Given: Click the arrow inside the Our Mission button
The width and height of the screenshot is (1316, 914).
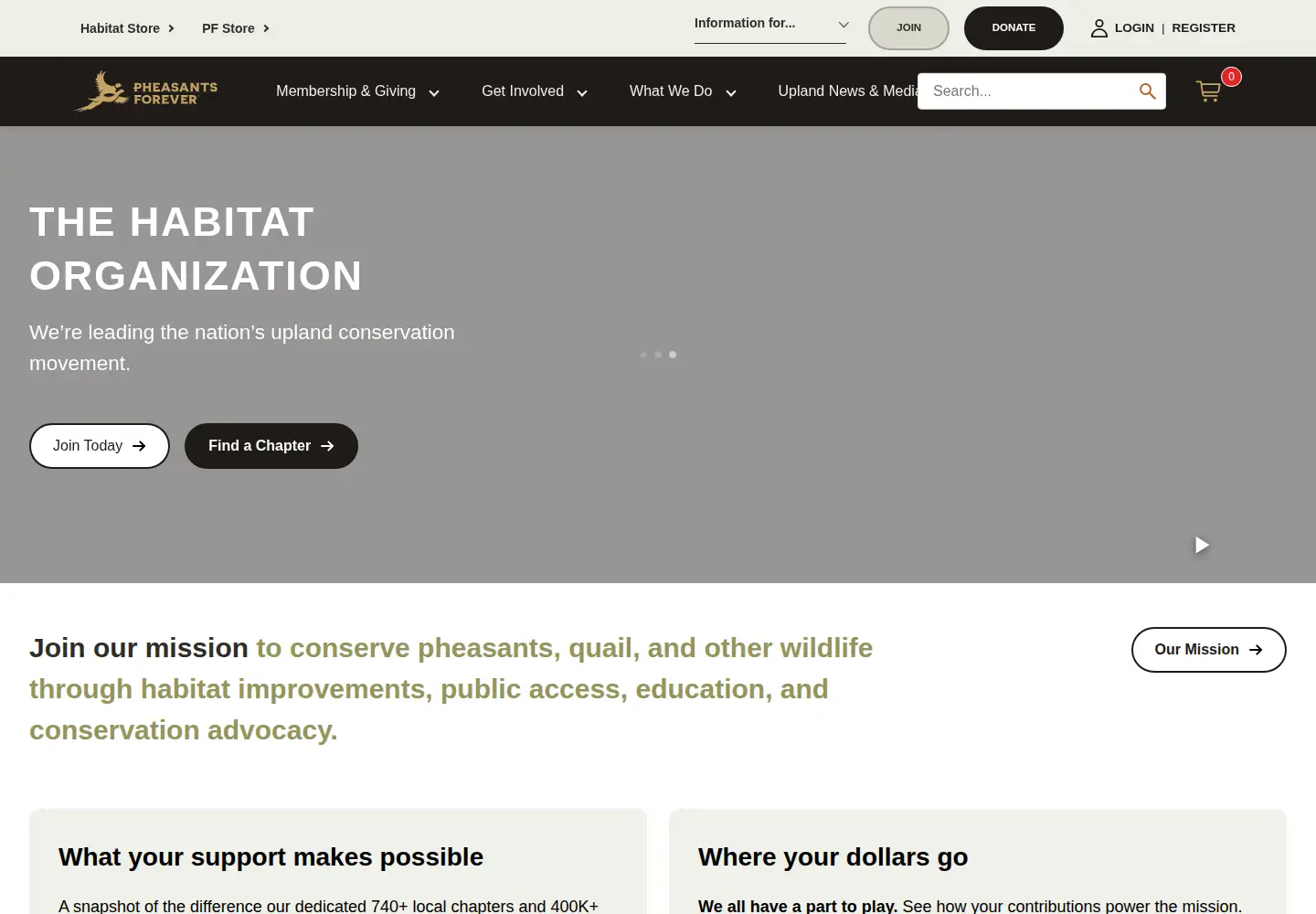Looking at the screenshot, I should point(1256,650).
